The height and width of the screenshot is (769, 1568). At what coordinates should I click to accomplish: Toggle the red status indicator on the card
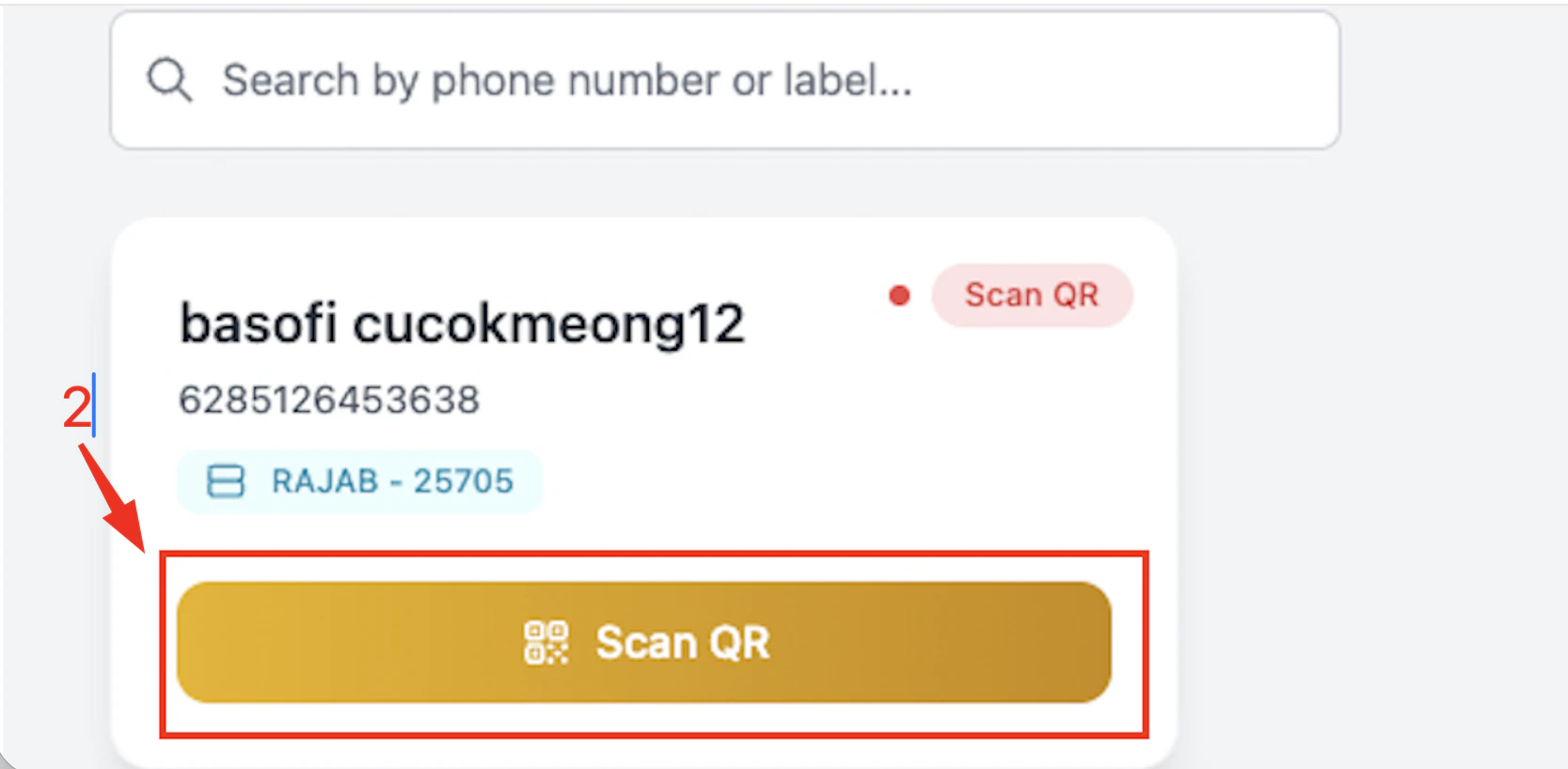pos(900,294)
